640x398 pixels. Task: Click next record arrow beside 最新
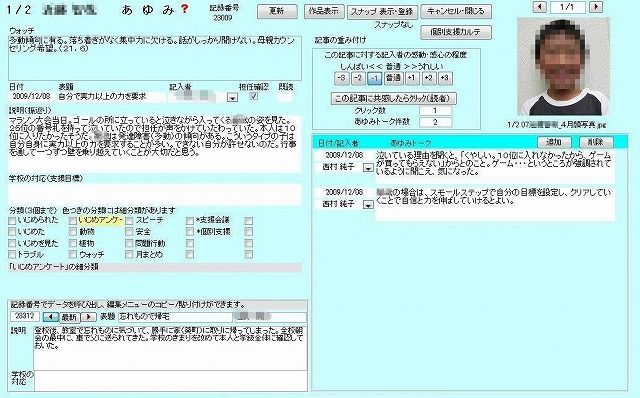pos(88,317)
